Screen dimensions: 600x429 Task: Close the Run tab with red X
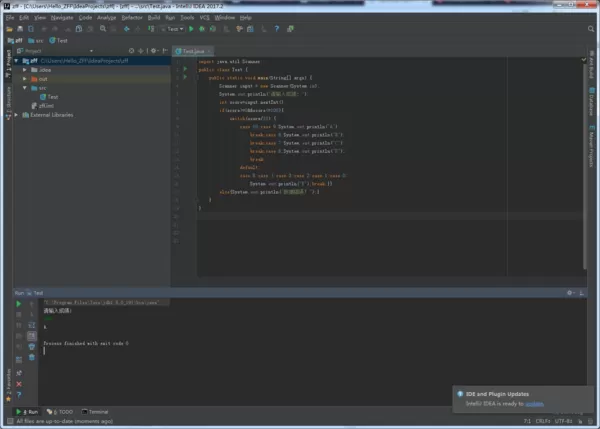click(19, 384)
